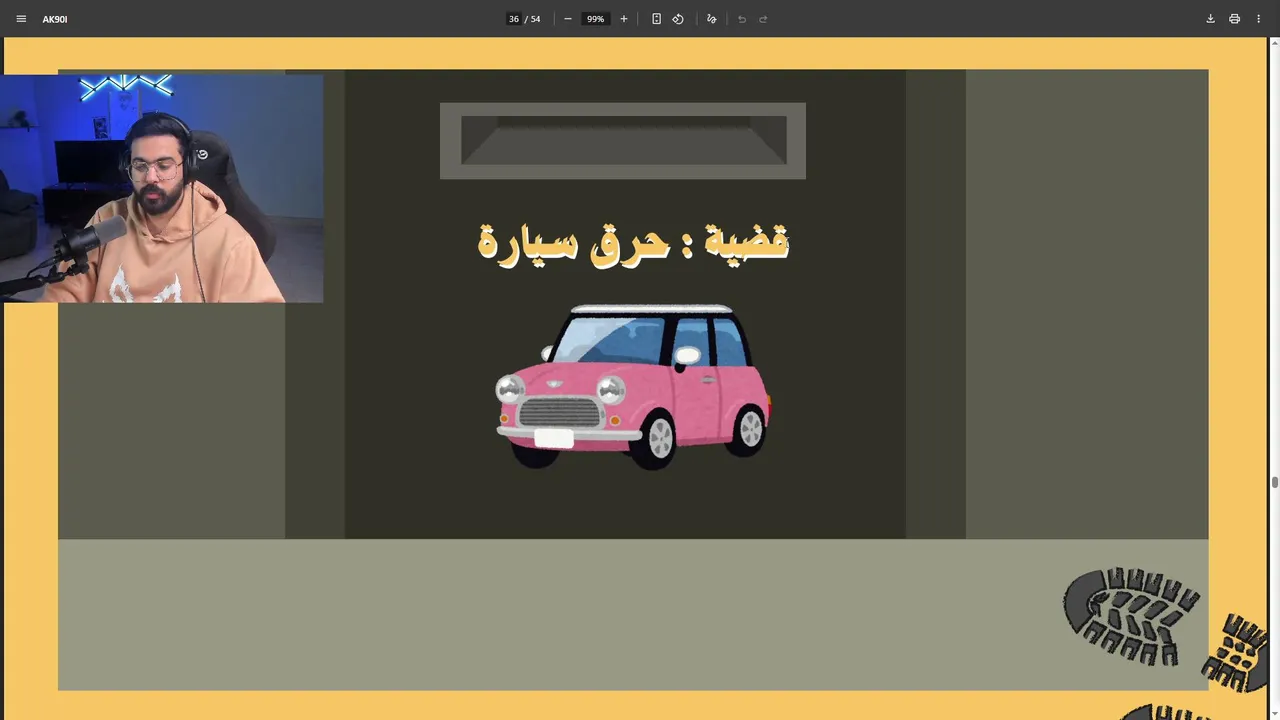Click the Arabic heading 'قضية : حرق سيارة'

[634, 242]
